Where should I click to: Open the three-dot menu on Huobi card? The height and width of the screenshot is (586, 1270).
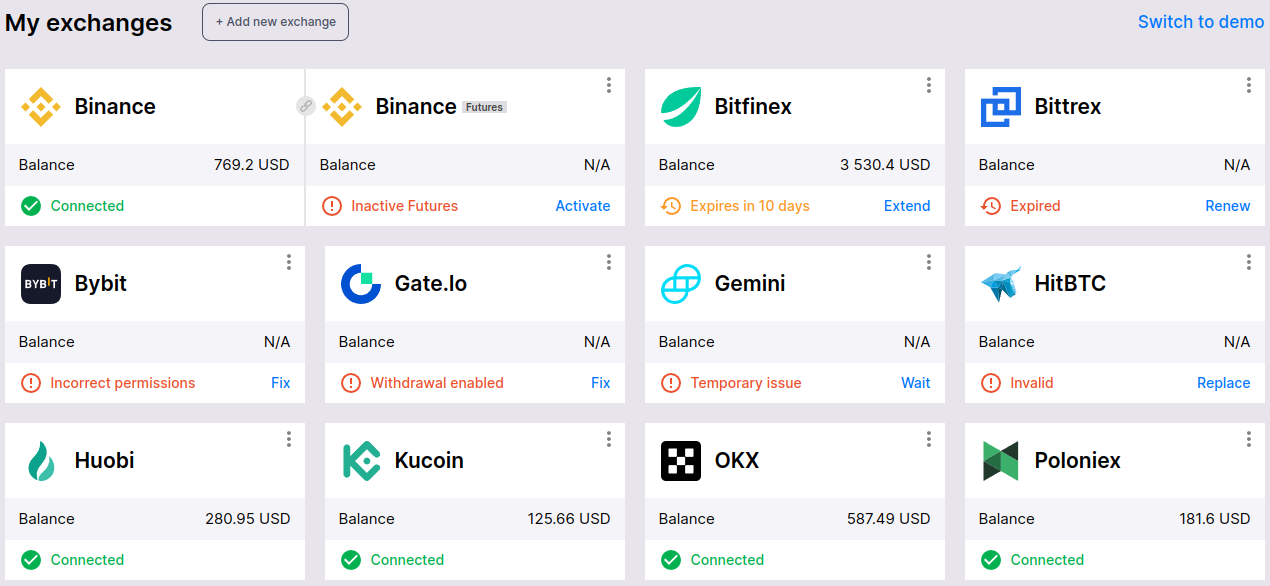[x=289, y=439]
